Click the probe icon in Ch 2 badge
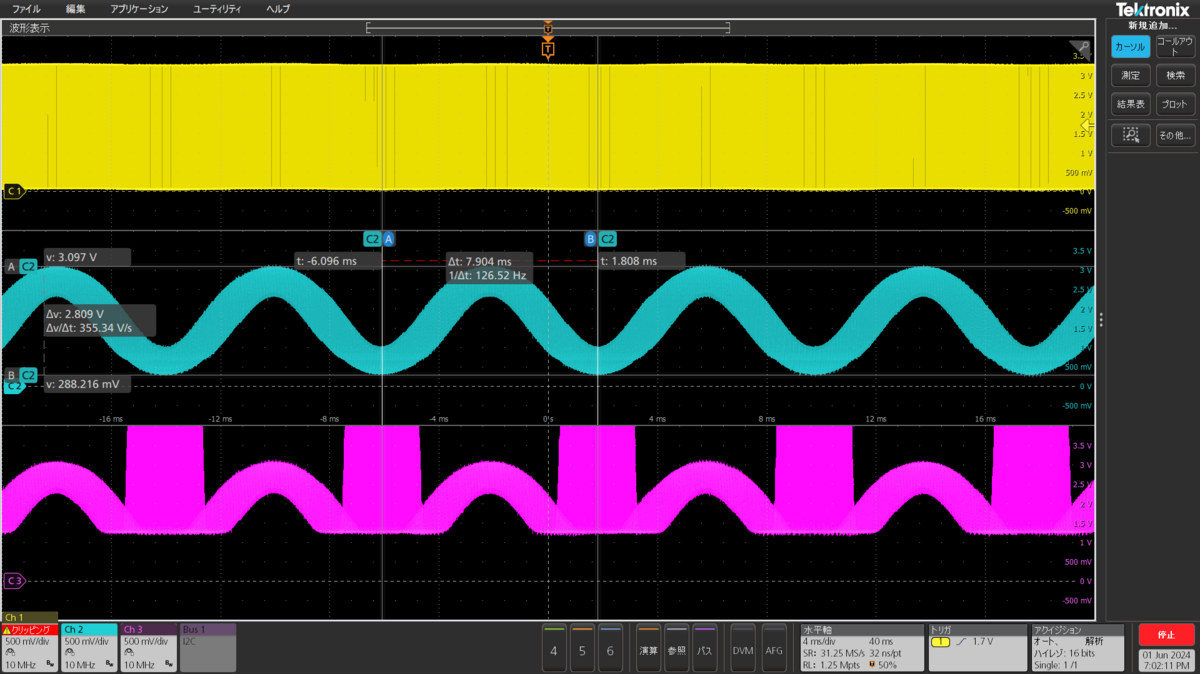1200x674 pixels. coord(70,652)
